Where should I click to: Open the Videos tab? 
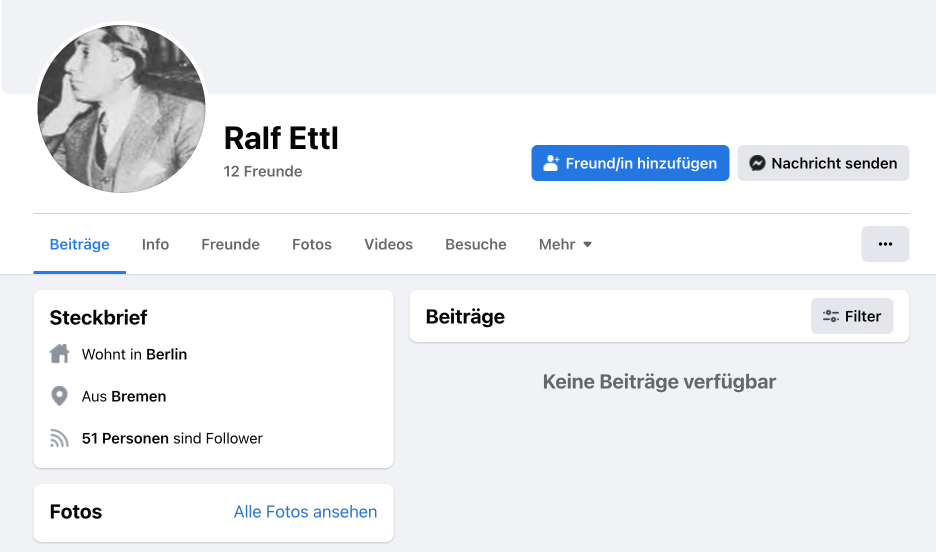point(388,244)
